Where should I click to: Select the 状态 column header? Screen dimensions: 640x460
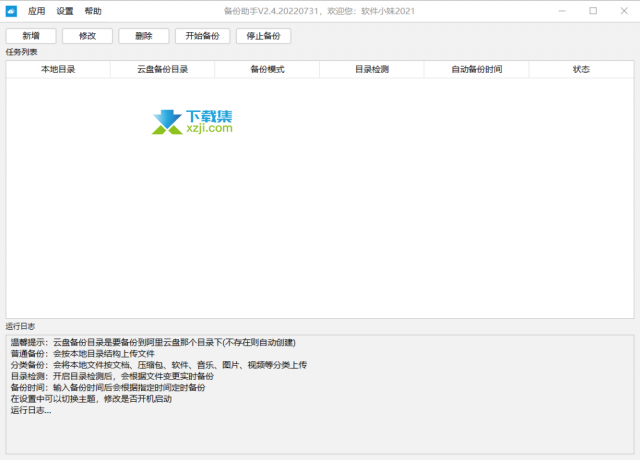581,69
